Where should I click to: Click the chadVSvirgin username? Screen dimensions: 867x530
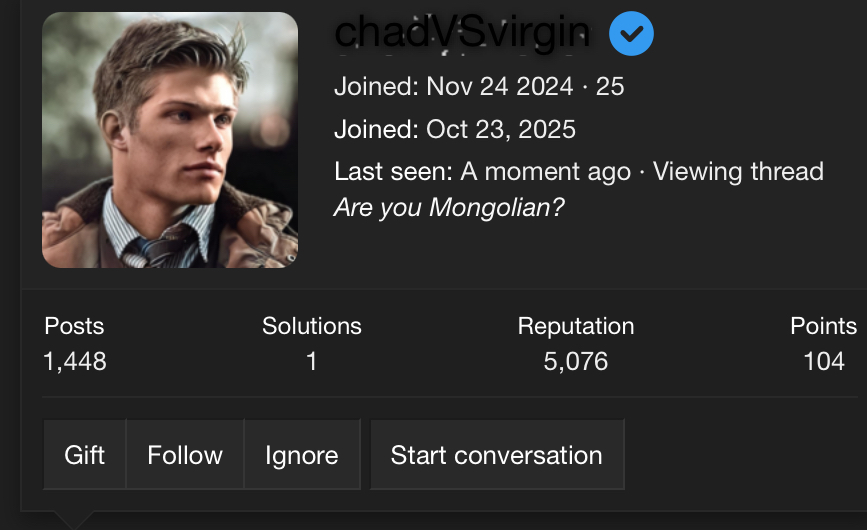pos(461,33)
